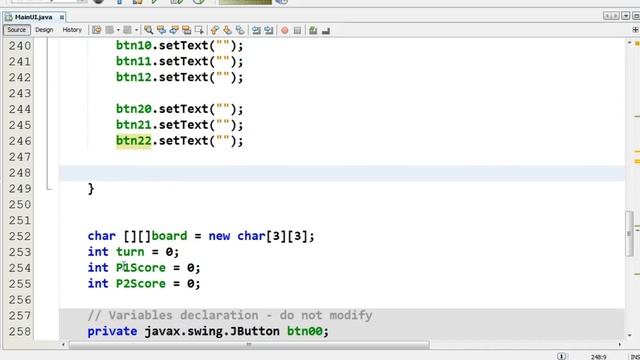640x360 pixels.
Task: Shift Line Left icon
Action: (256, 30)
